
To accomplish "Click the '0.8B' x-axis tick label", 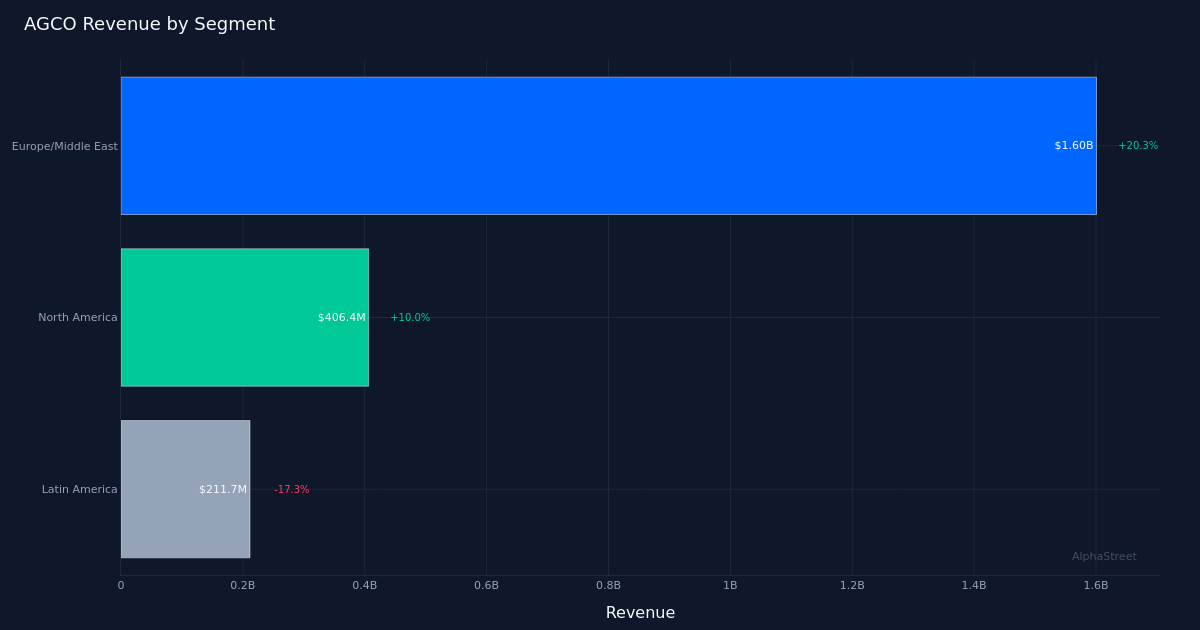I will [x=608, y=586].
